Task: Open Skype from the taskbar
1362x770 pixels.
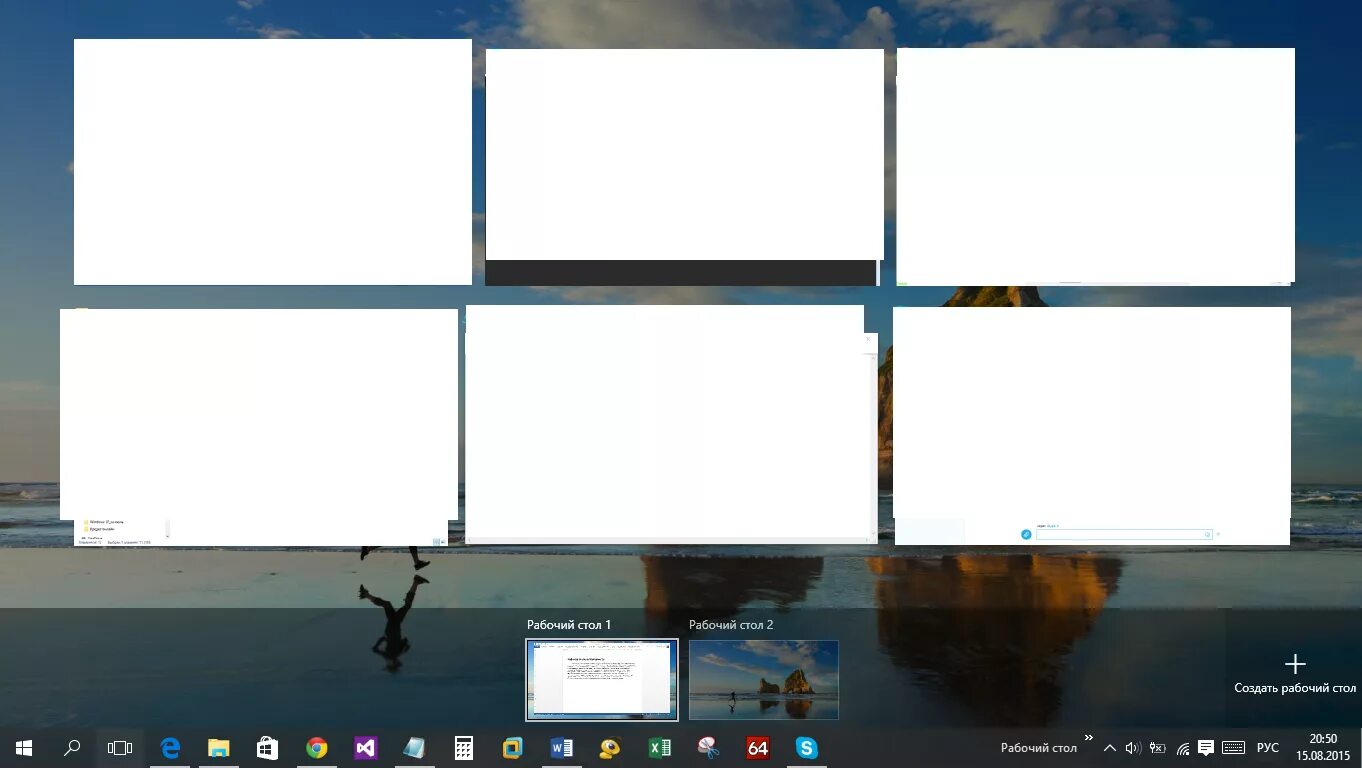Action: [806, 747]
